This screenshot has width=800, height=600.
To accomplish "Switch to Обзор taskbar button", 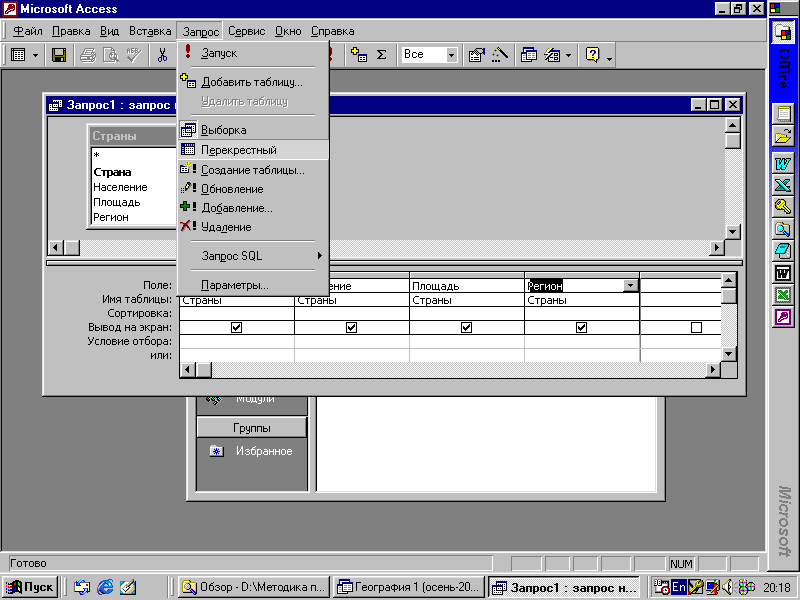I will click(x=254, y=587).
